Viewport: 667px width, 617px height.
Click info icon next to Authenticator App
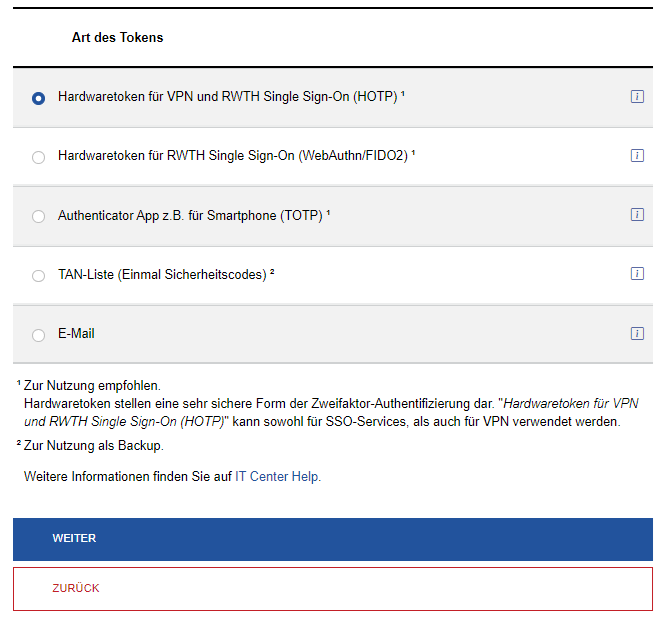click(x=637, y=214)
